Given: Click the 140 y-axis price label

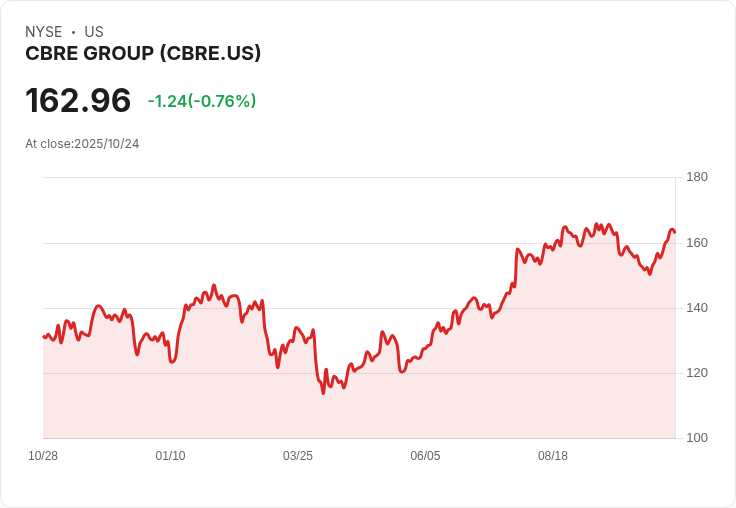Looking at the screenshot, I should (x=697, y=308).
